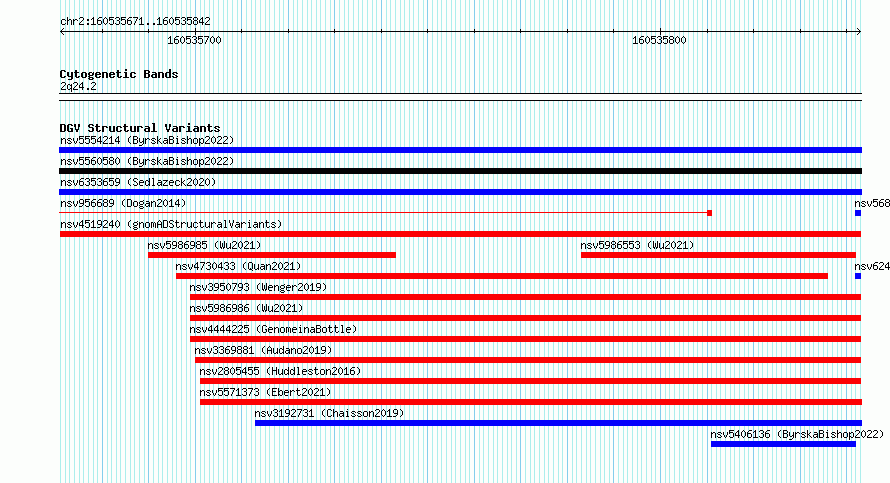This screenshot has height=483, width=890.
Task: Click the Cytogenetic Bands track title
Action: 119,74
